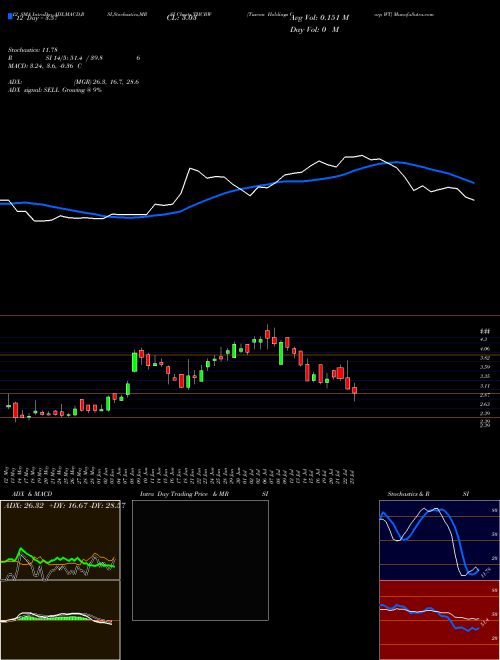This screenshot has width=500, height=660.
Task: Open the red RSI chart panel
Action: 439,620
